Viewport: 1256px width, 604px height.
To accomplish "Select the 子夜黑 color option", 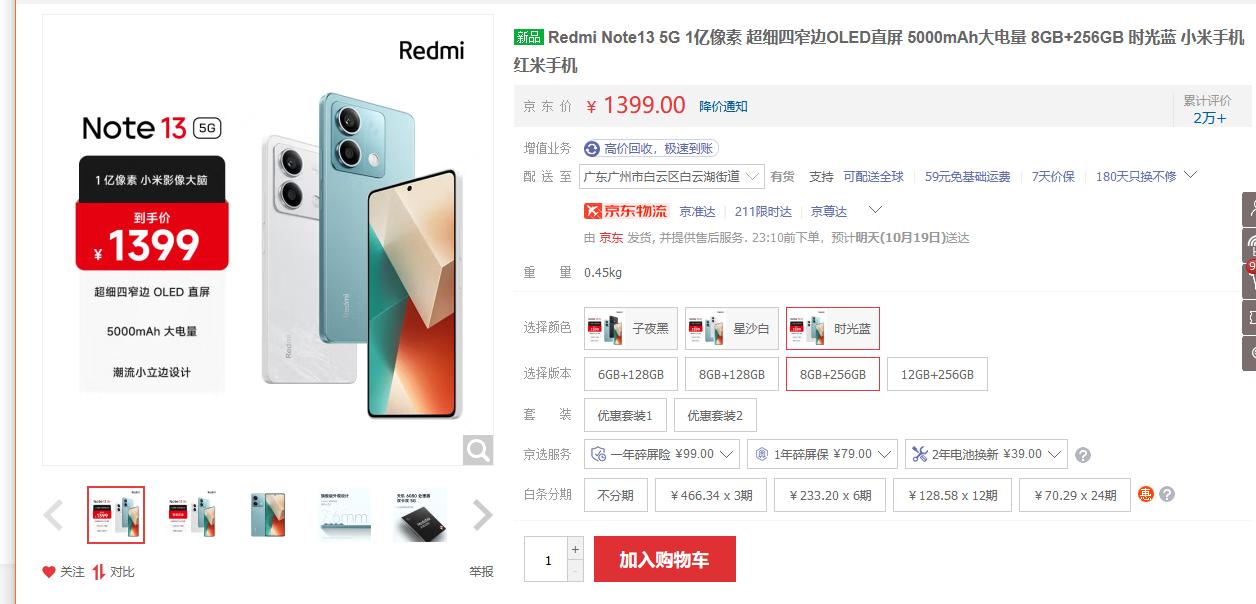I will [x=631, y=328].
